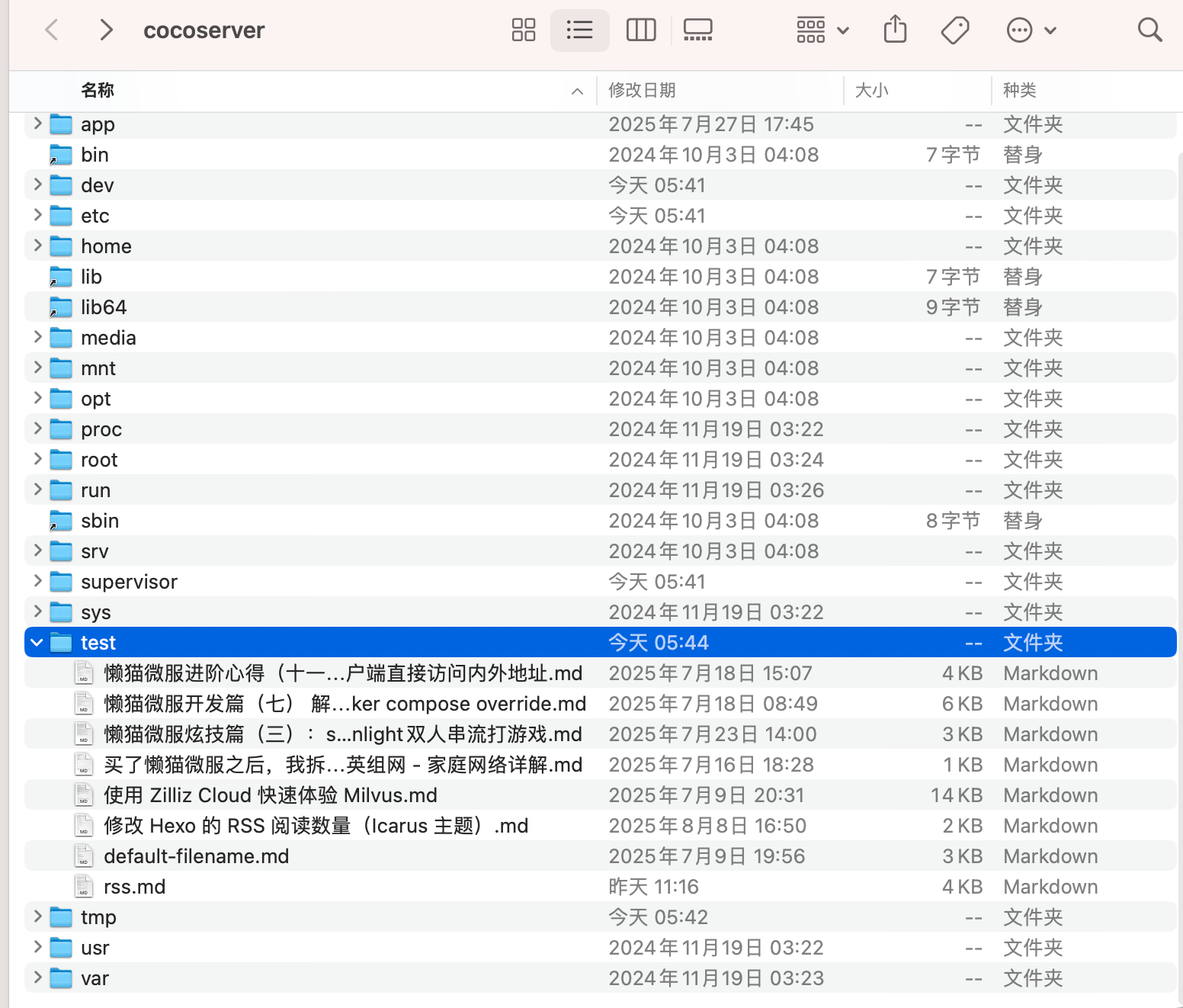
Task: Select the var folder
Action: (95, 978)
